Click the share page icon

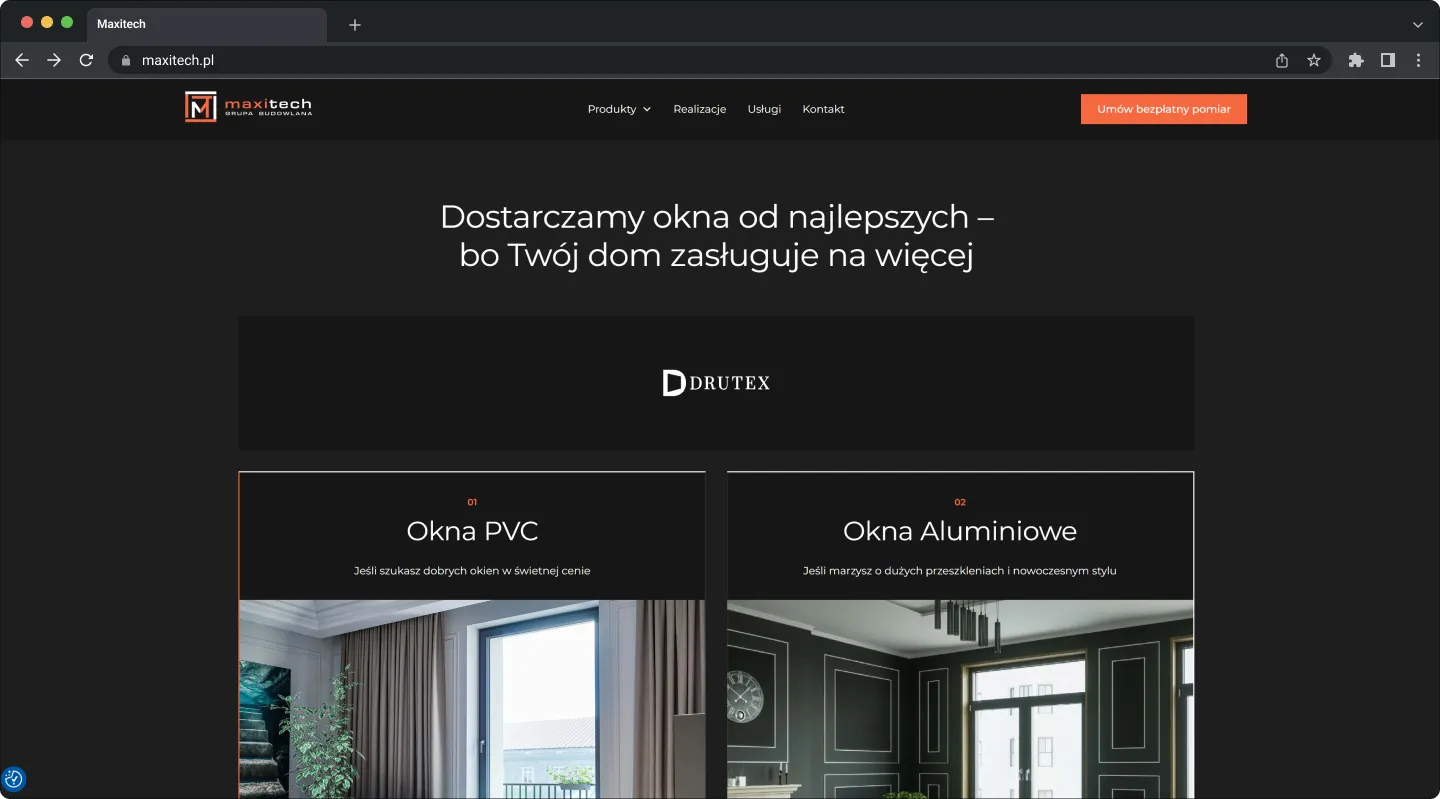click(1282, 60)
